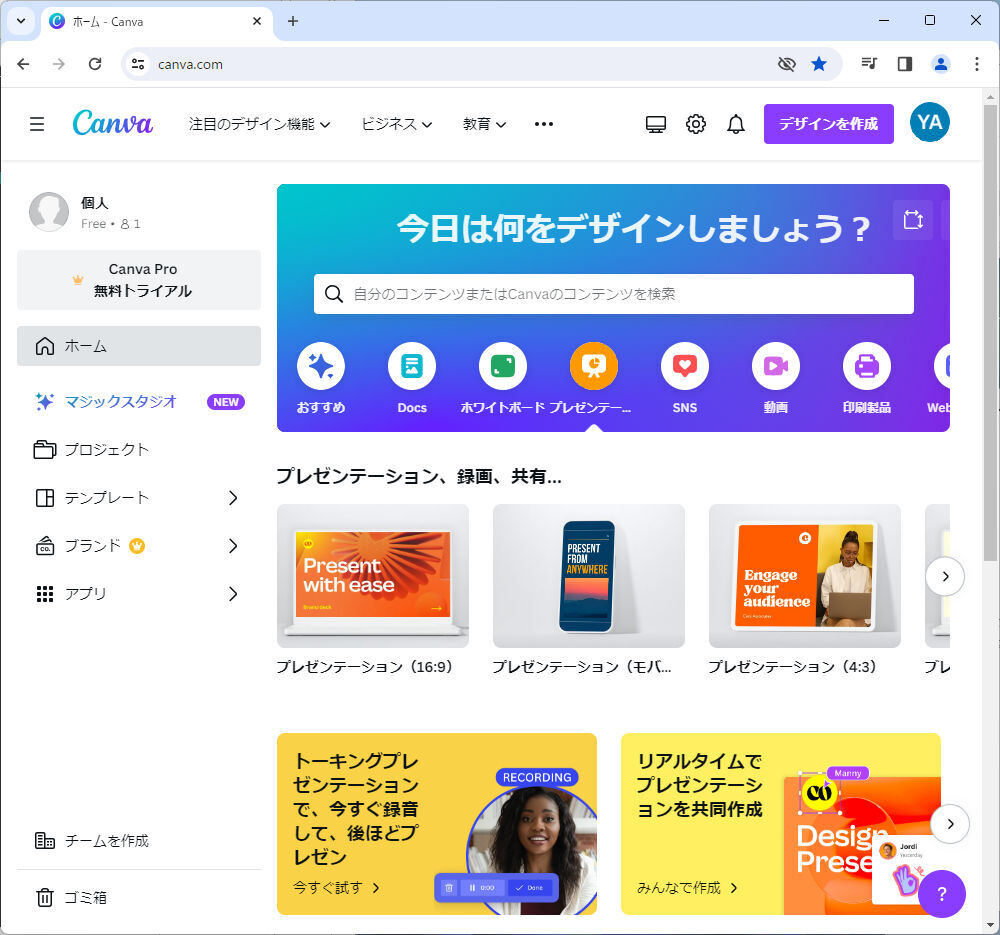The height and width of the screenshot is (935, 1000).
Task: Select the おすすめ sparkle category icon
Action: click(321, 366)
